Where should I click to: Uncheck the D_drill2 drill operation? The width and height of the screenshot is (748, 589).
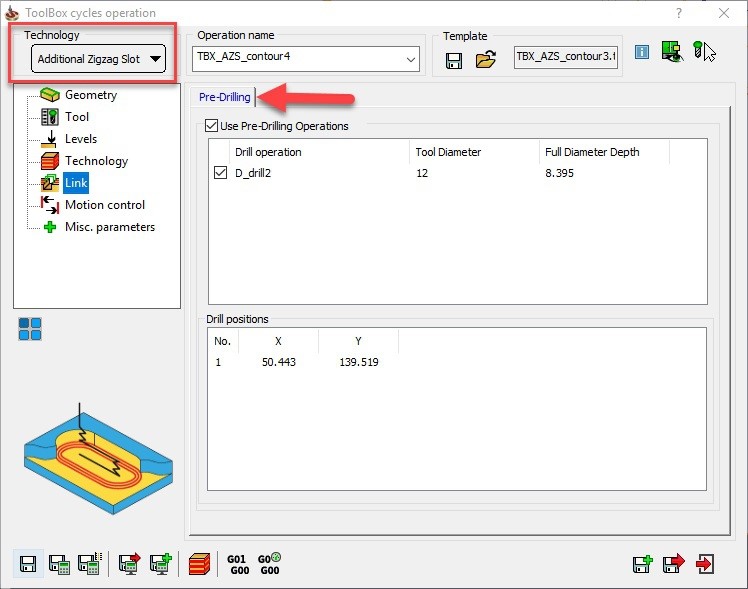[221, 173]
